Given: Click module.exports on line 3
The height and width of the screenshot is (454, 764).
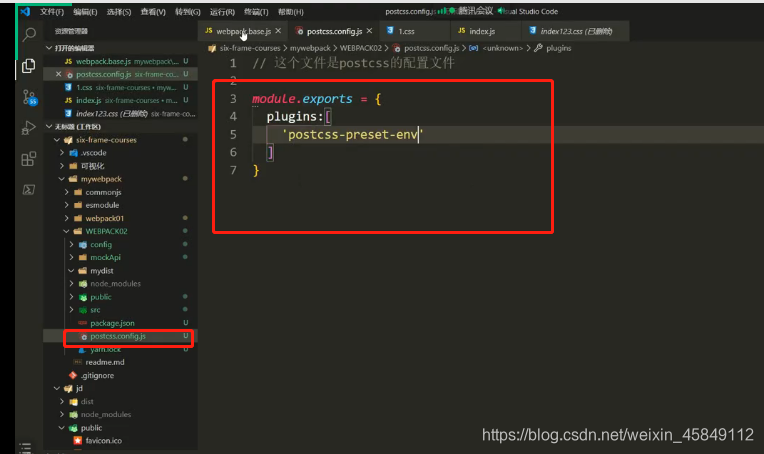Looking at the screenshot, I should [x=302, y=99].
